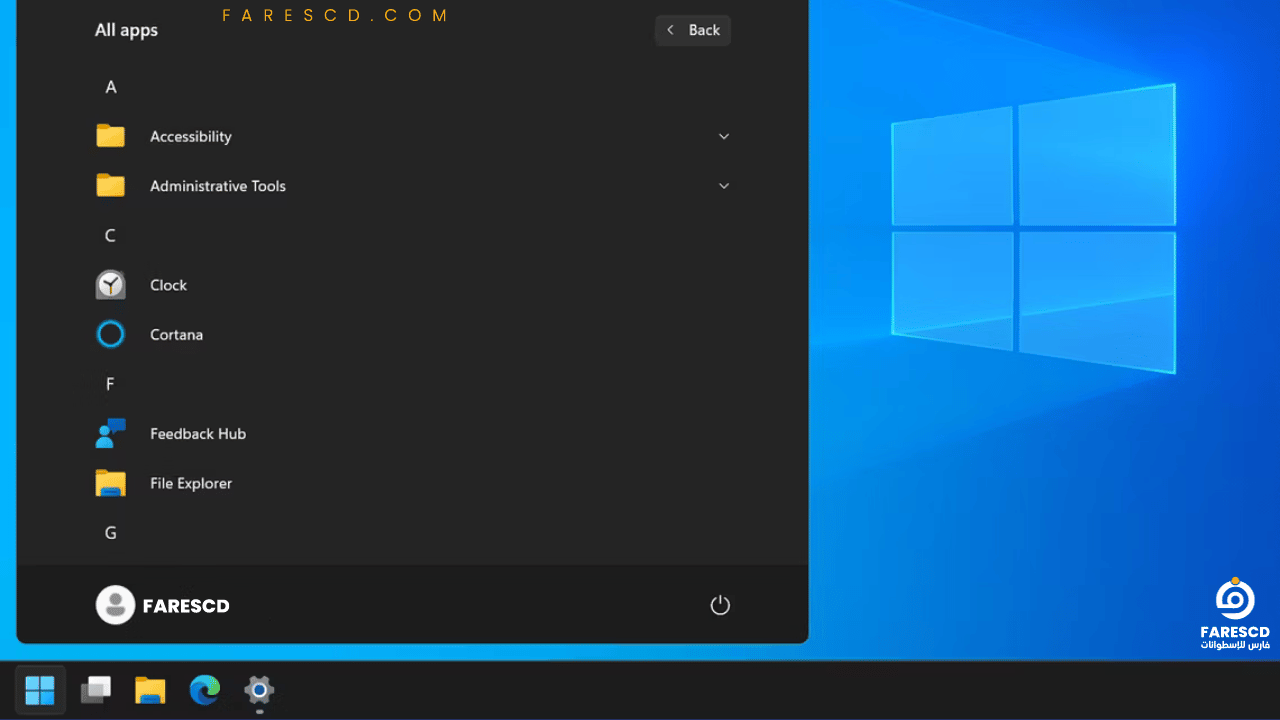Launch Cortana from its circle icon
Screen dimensions: 1280x720
tap(110, 334)
